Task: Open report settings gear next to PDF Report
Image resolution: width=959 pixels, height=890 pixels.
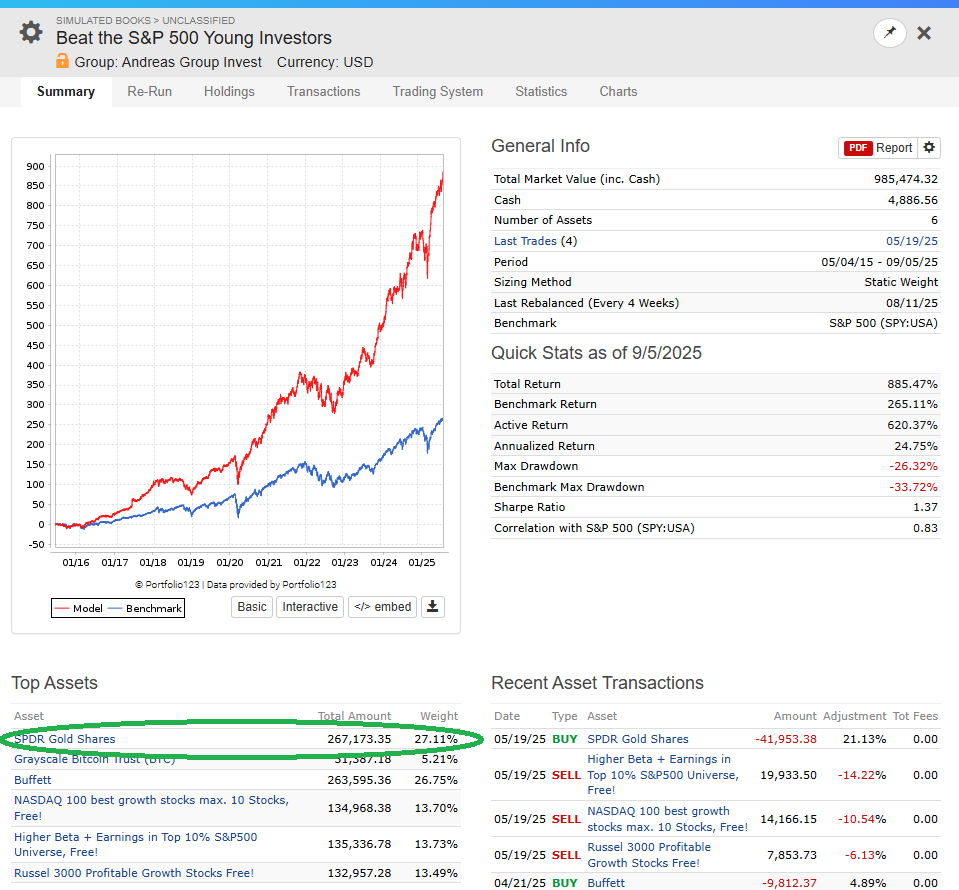Action: (x=929, y=147)
